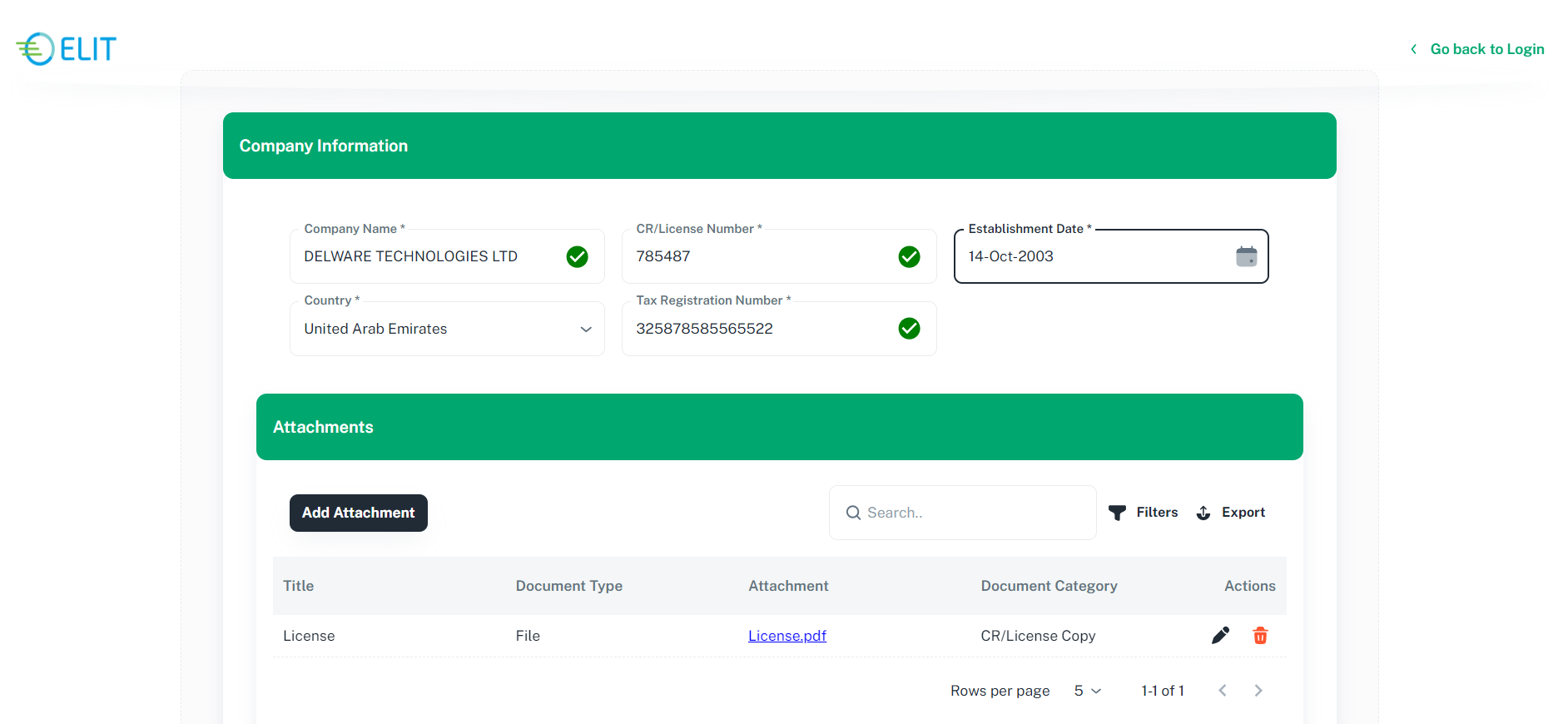Expand the Country dropdown
The height and width of the screenshot is (724, 1568).
point(585,329)
